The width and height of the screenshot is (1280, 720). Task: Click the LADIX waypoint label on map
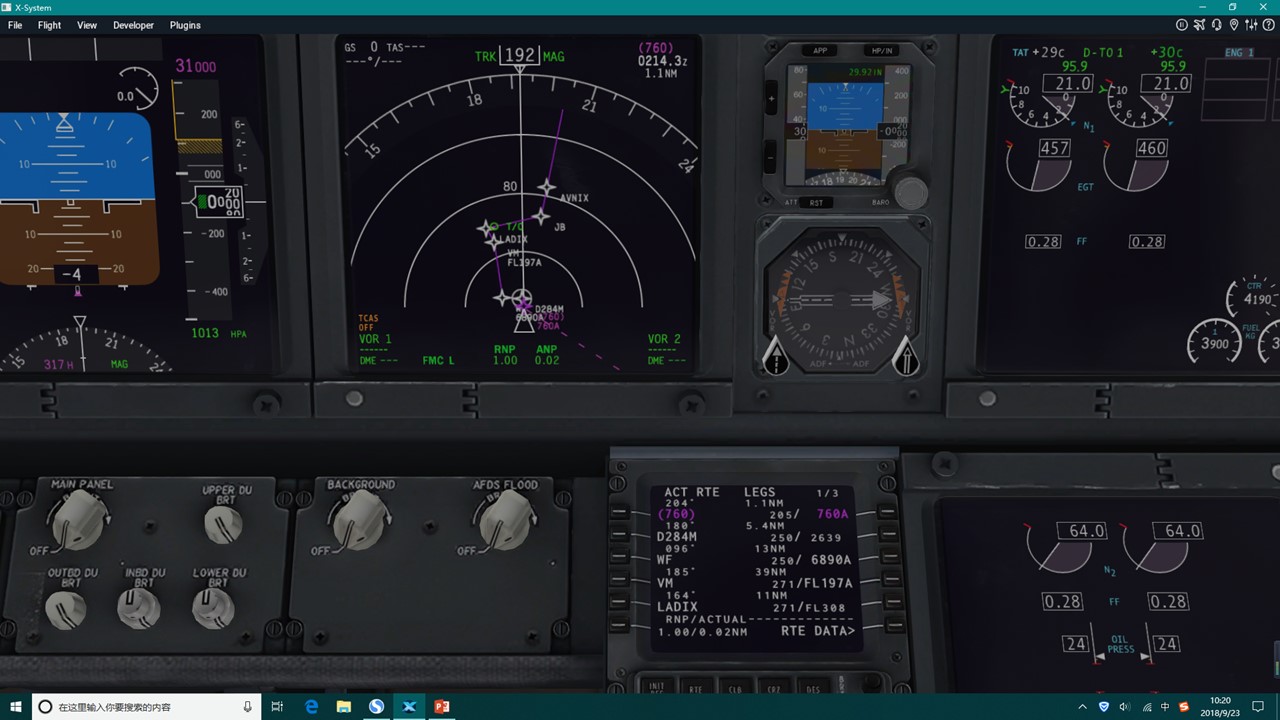[515, 240]
